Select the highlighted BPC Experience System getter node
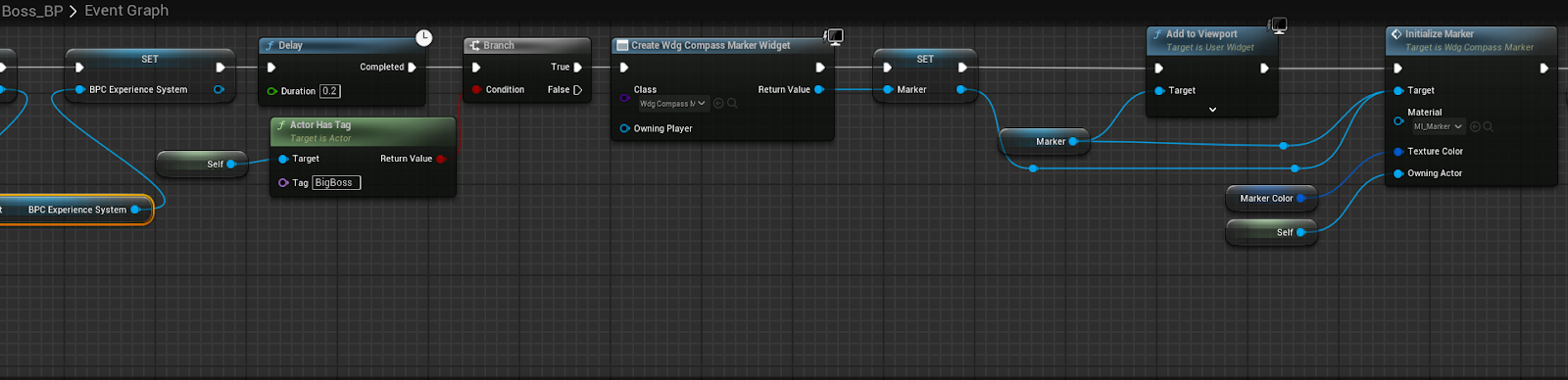The image size is (1568, 380). click(76, 210)
